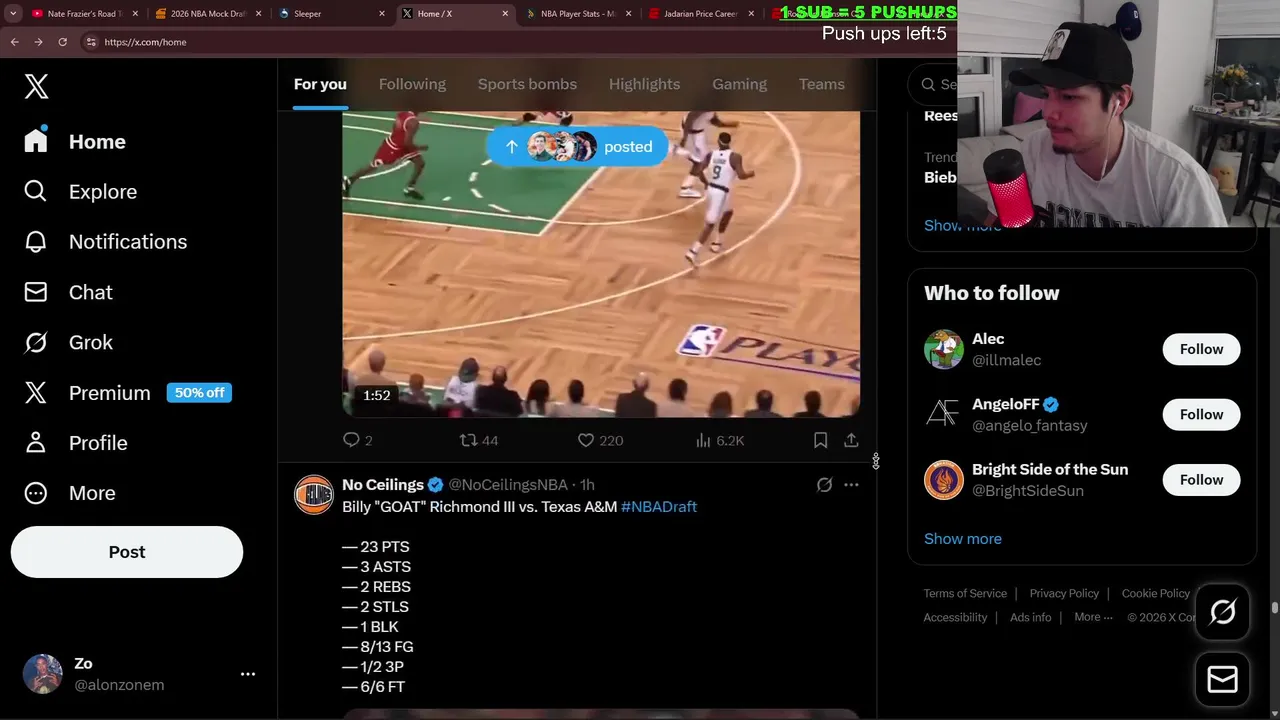The width and height of the screenshot is (1280, 720).
Task: Switch to the 2026 NBA Mock Draft tab
Action: coord(208,14)
